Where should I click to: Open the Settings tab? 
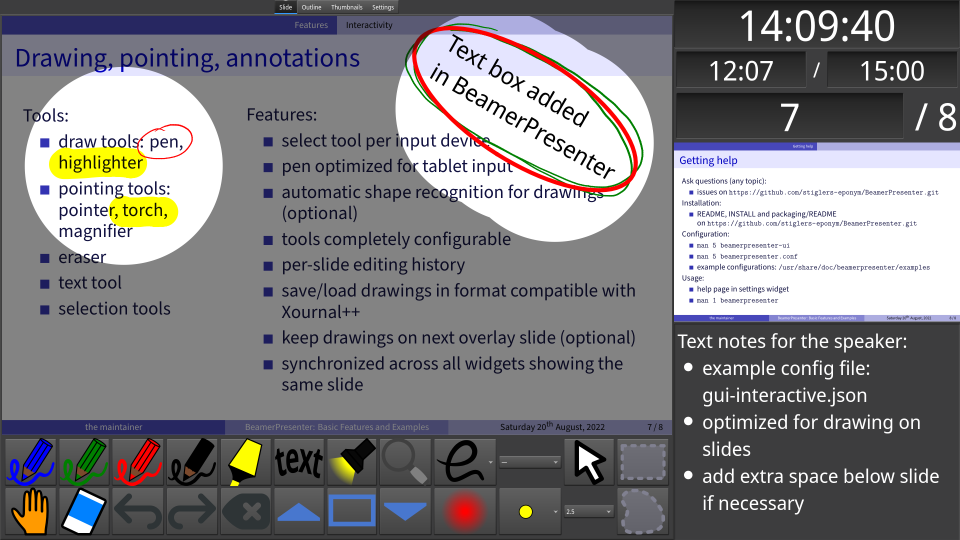(383, 7)
